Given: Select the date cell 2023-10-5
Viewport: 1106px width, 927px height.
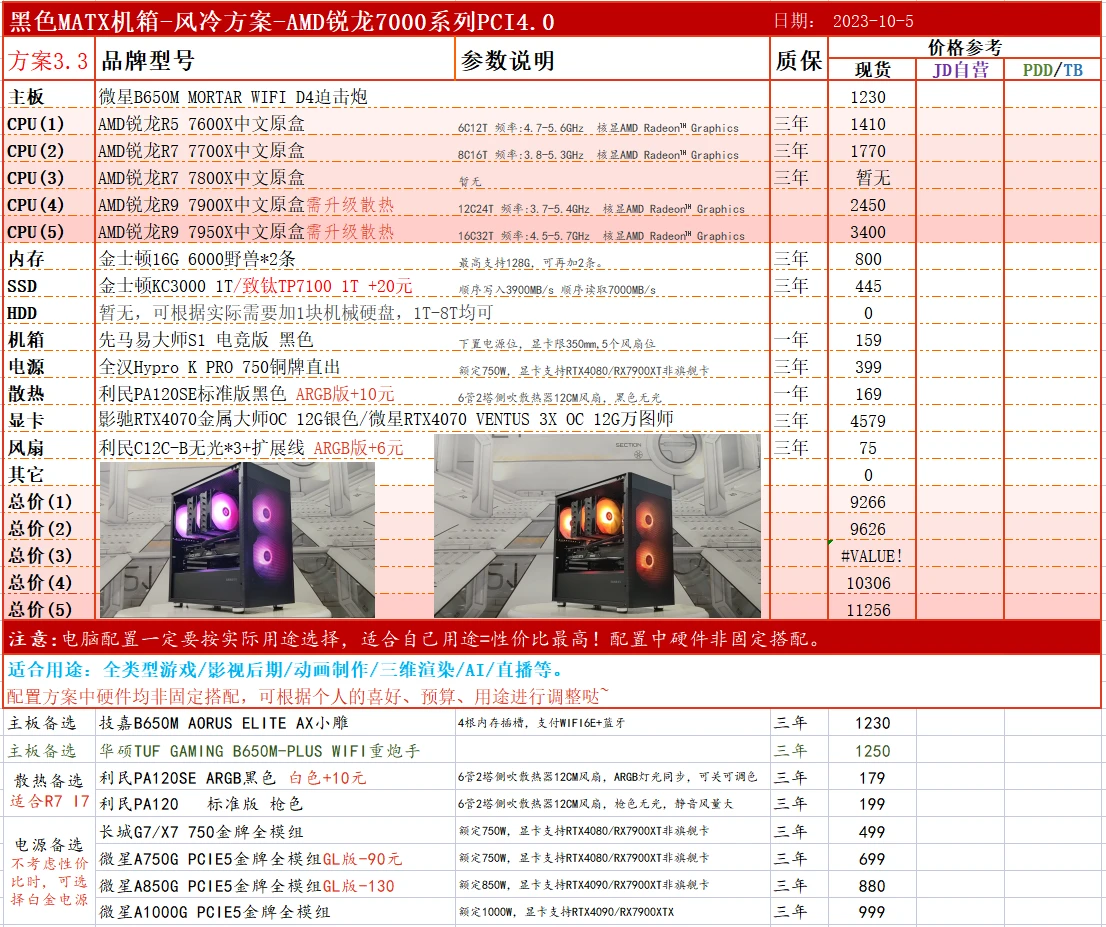Looking at the screenshot, I should (x=873, y=21).
